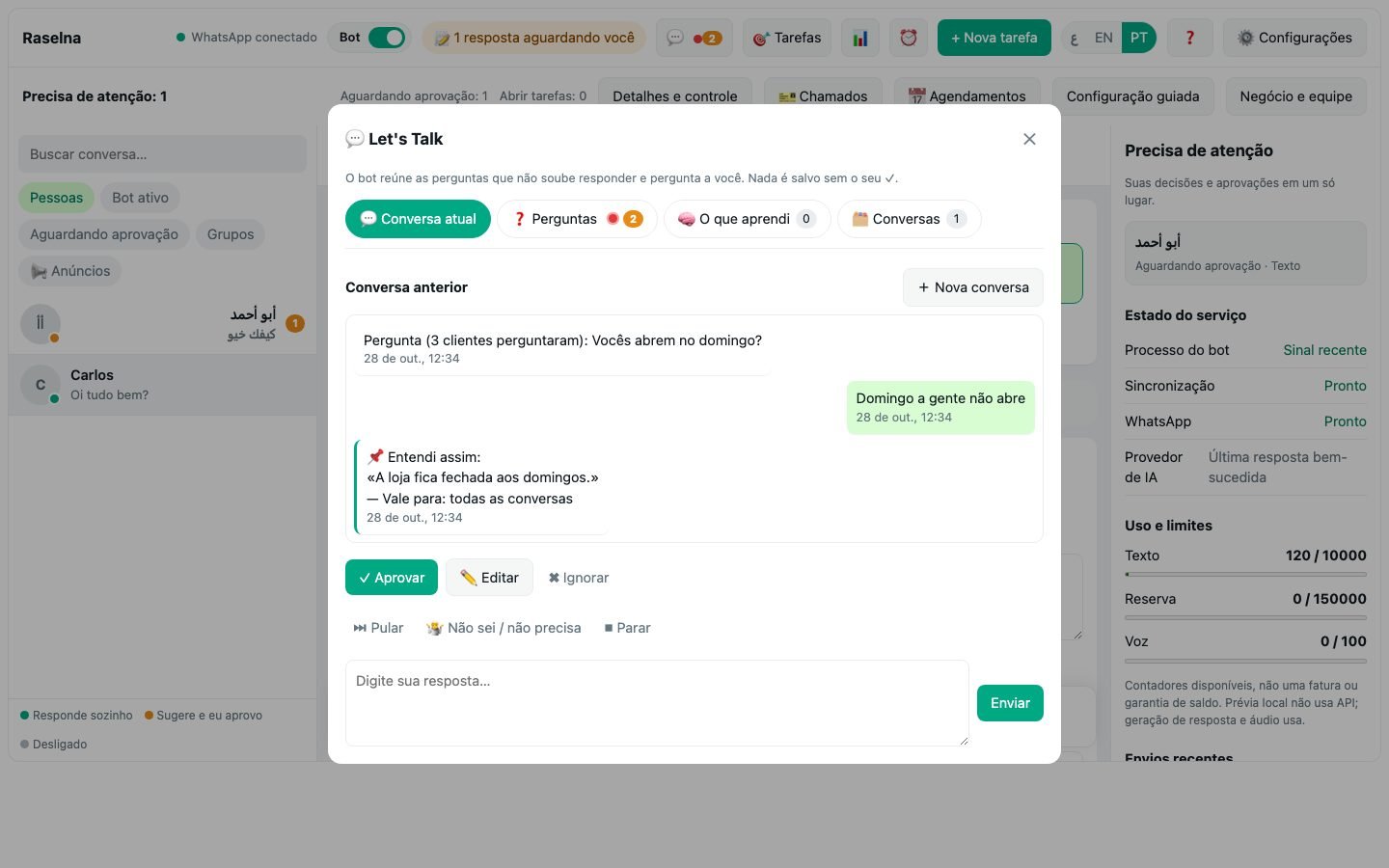
Task: Switch the language to Arabic (ع)
Action: (1074, 38)
